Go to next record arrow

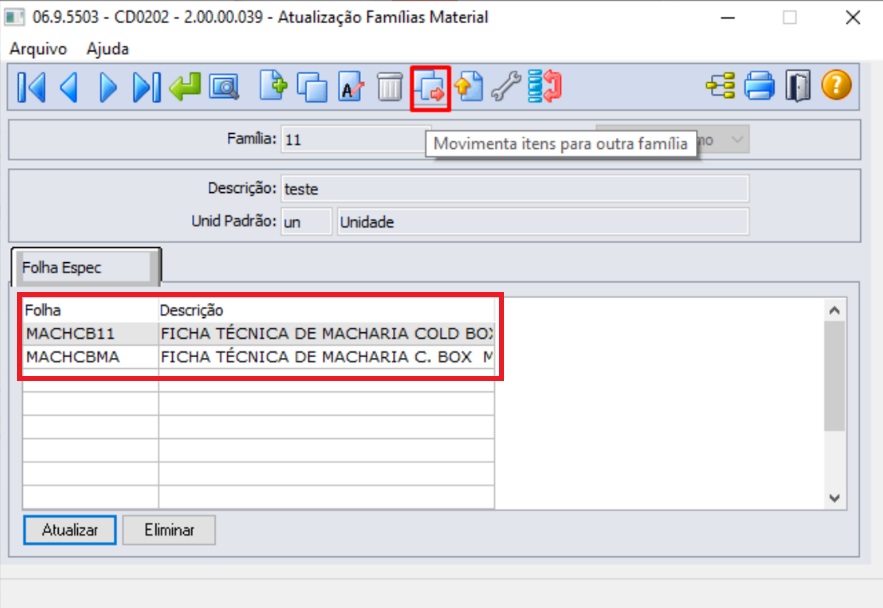[x=108, y=87]
